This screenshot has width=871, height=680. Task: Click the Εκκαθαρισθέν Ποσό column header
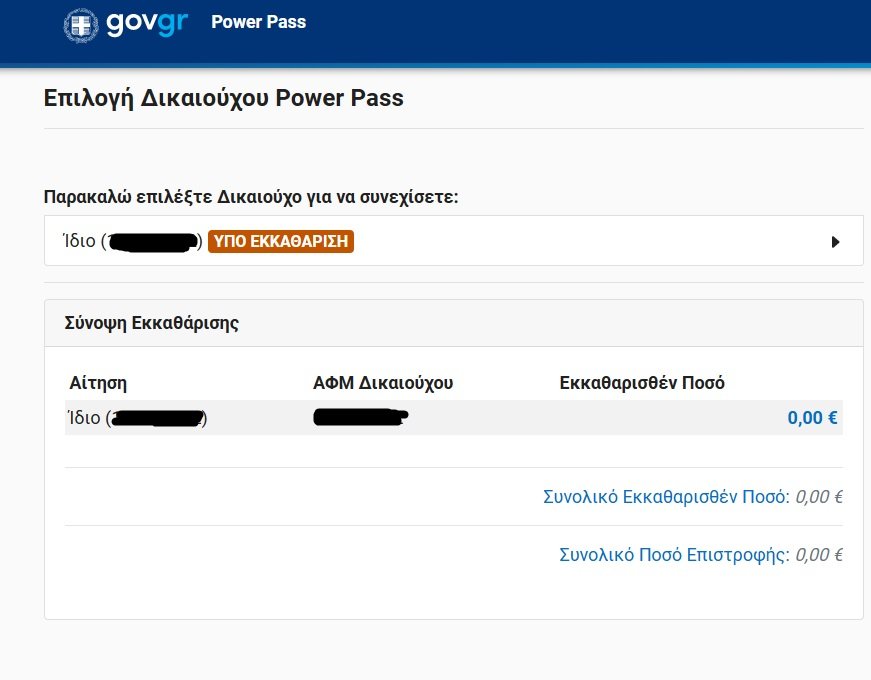click(x=642, y=383)
